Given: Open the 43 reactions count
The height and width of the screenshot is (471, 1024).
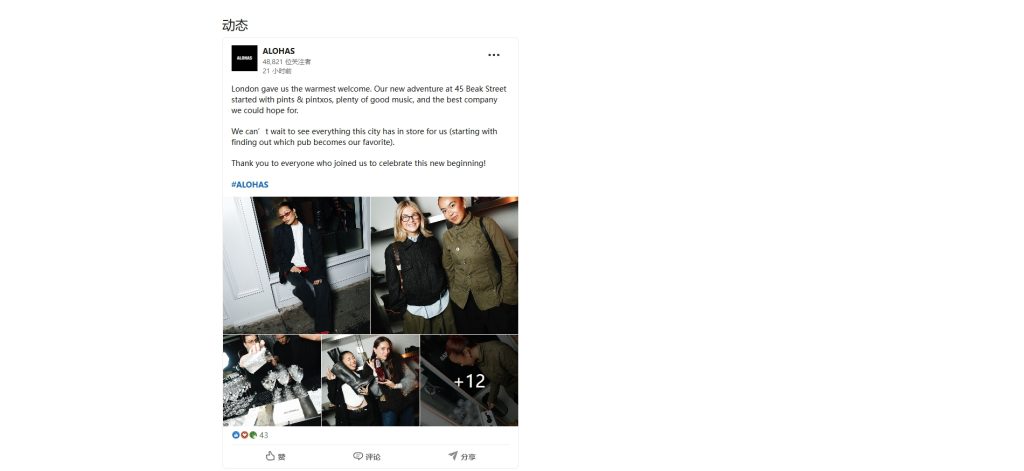Looking at the screenshot, I should coord(264,435).
